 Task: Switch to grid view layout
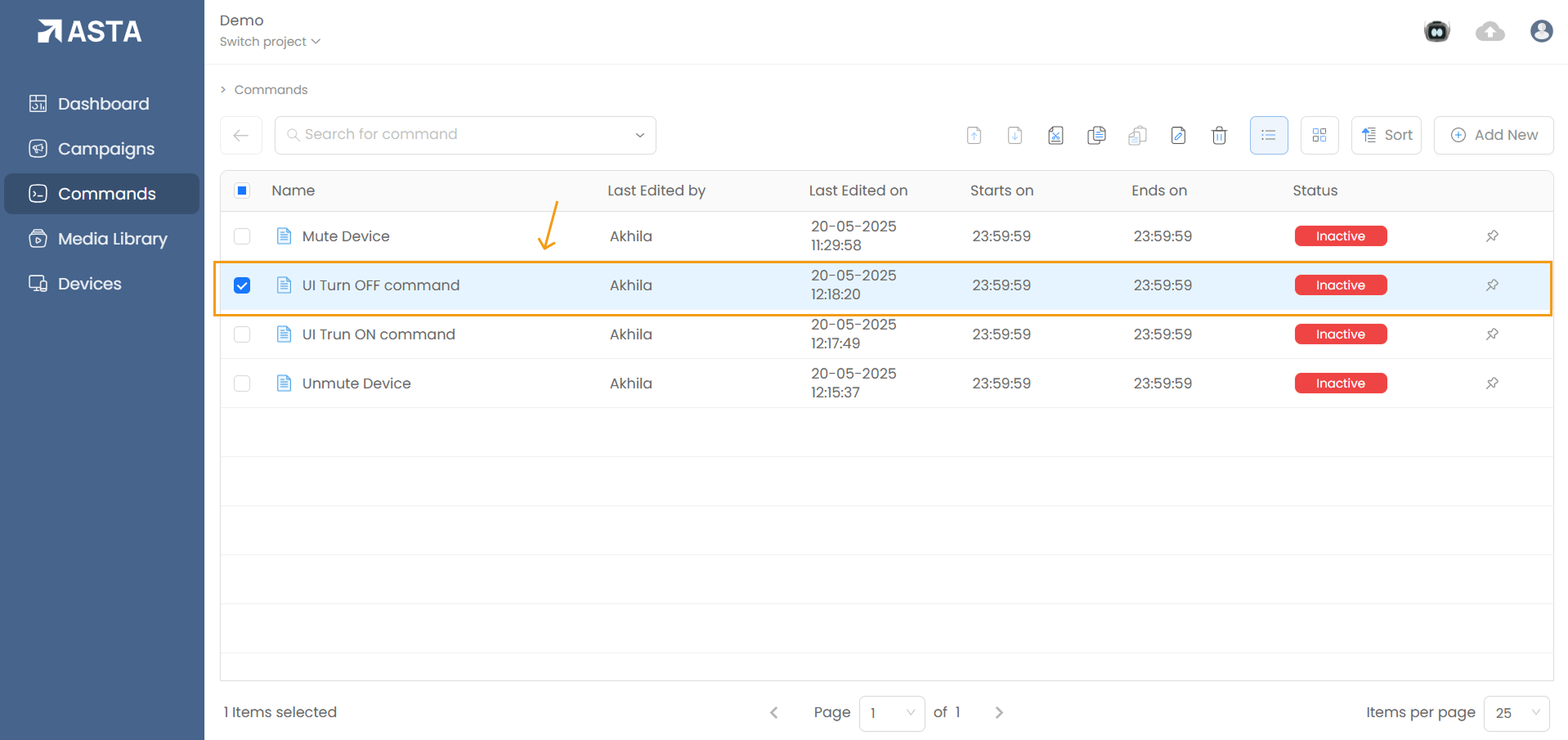point(1319,136)
